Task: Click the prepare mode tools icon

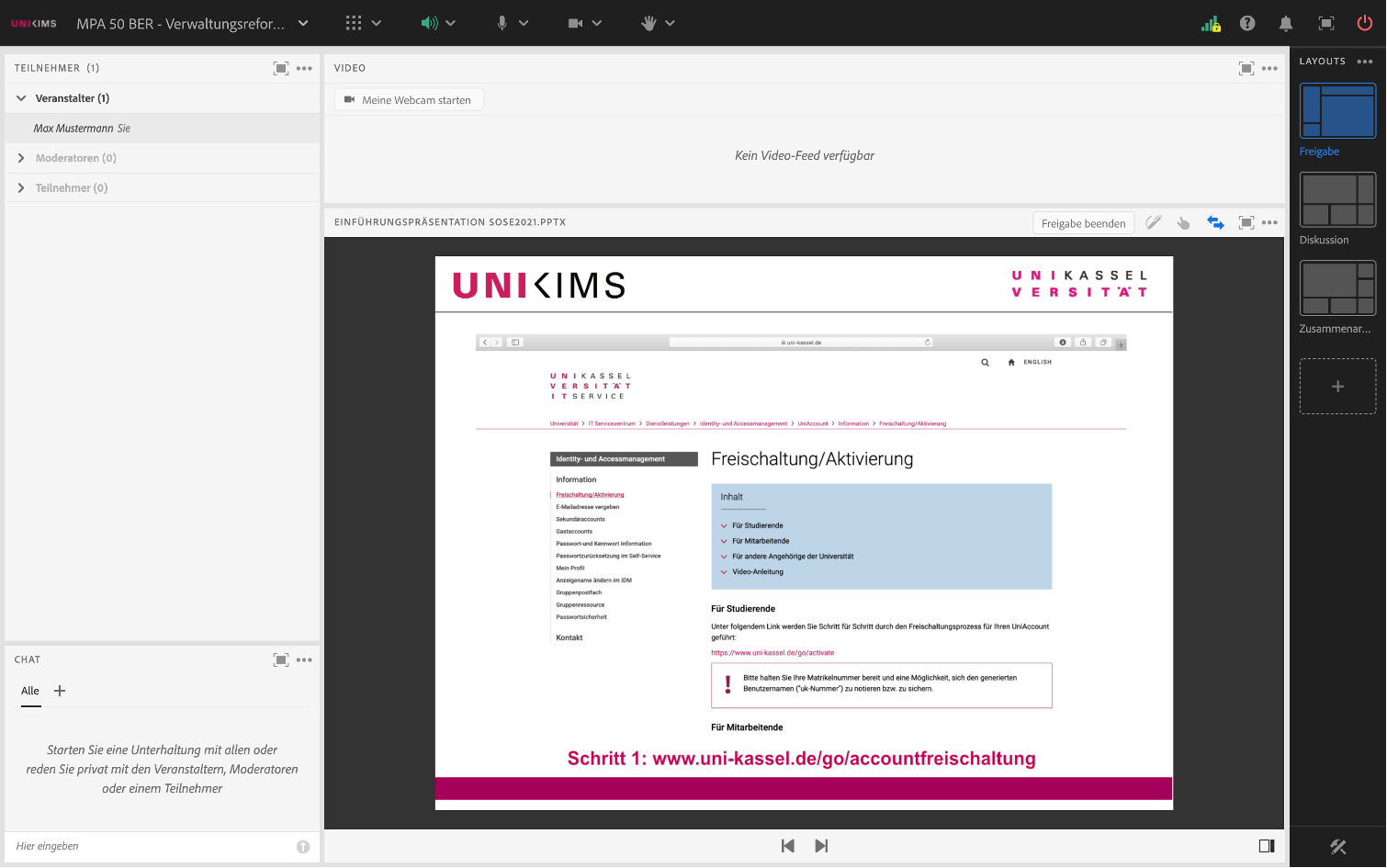Action: pyautogui.click(x=1338, y=847)
